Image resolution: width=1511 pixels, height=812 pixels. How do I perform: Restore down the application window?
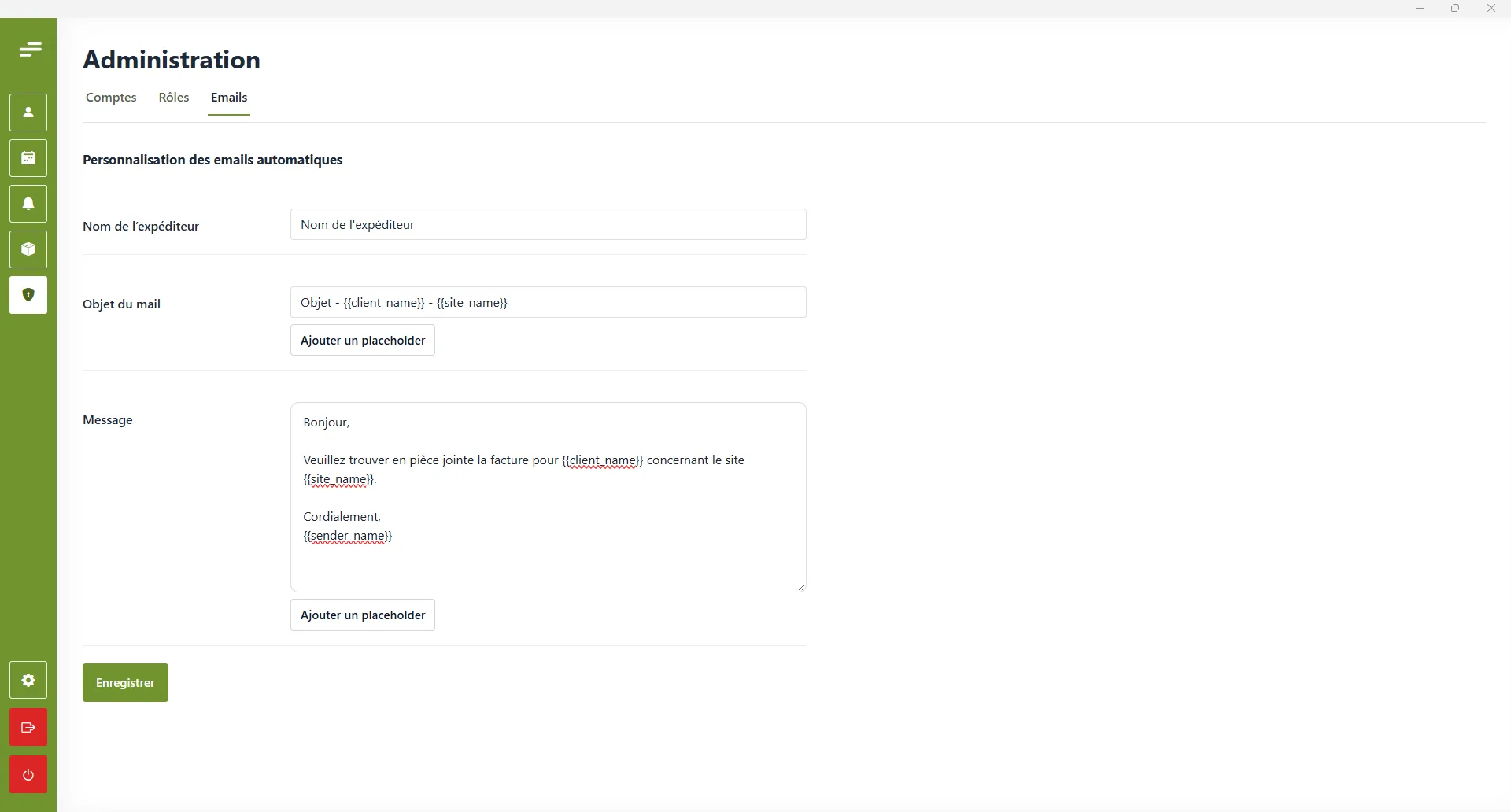pos(1455,9)
